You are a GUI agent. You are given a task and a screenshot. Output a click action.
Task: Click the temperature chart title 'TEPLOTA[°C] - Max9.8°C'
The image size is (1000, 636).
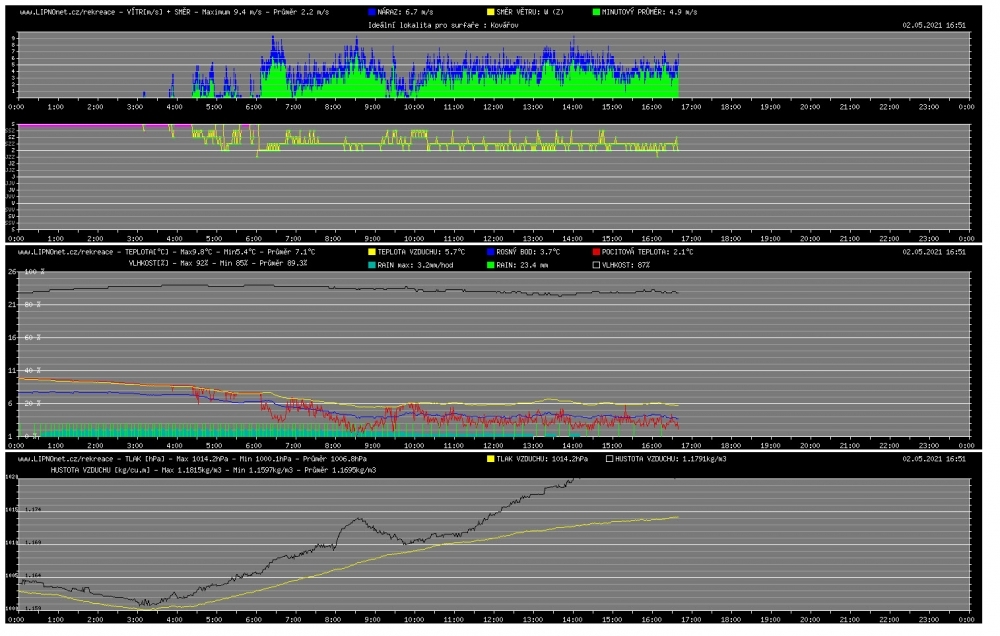170,252
